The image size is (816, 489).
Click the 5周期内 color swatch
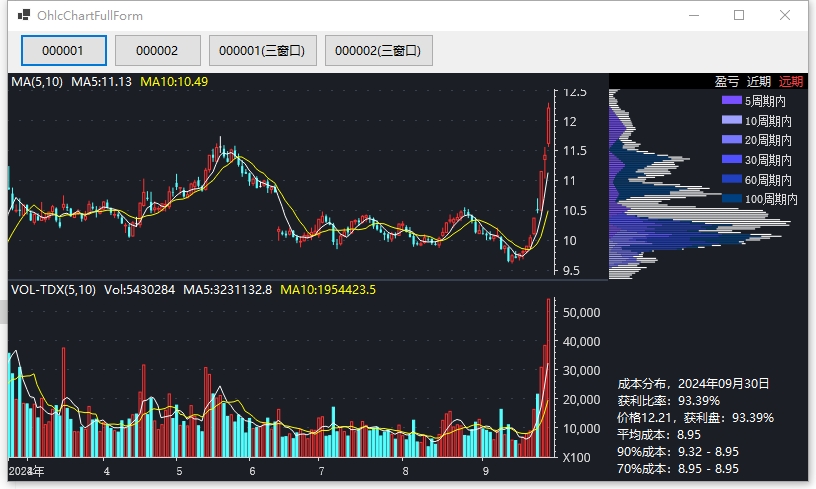tap(732, 100)
